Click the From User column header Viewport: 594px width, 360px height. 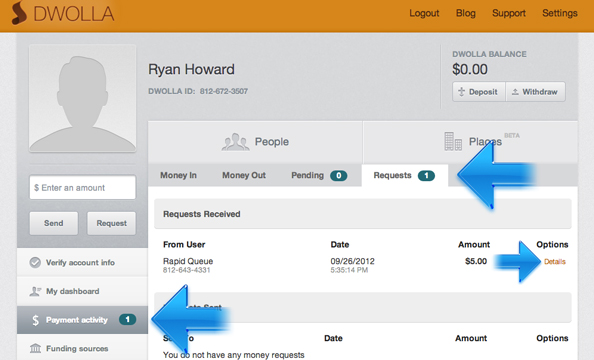click(184, 244)
